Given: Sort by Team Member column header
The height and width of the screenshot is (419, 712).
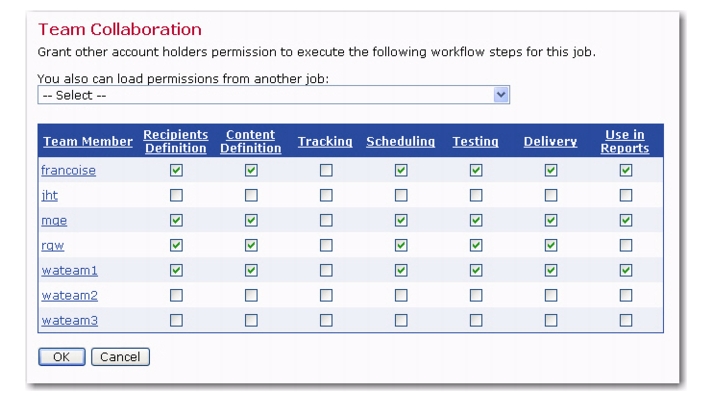Looking at the screenshot, I should pyautogui.click(x=88, y=141).
